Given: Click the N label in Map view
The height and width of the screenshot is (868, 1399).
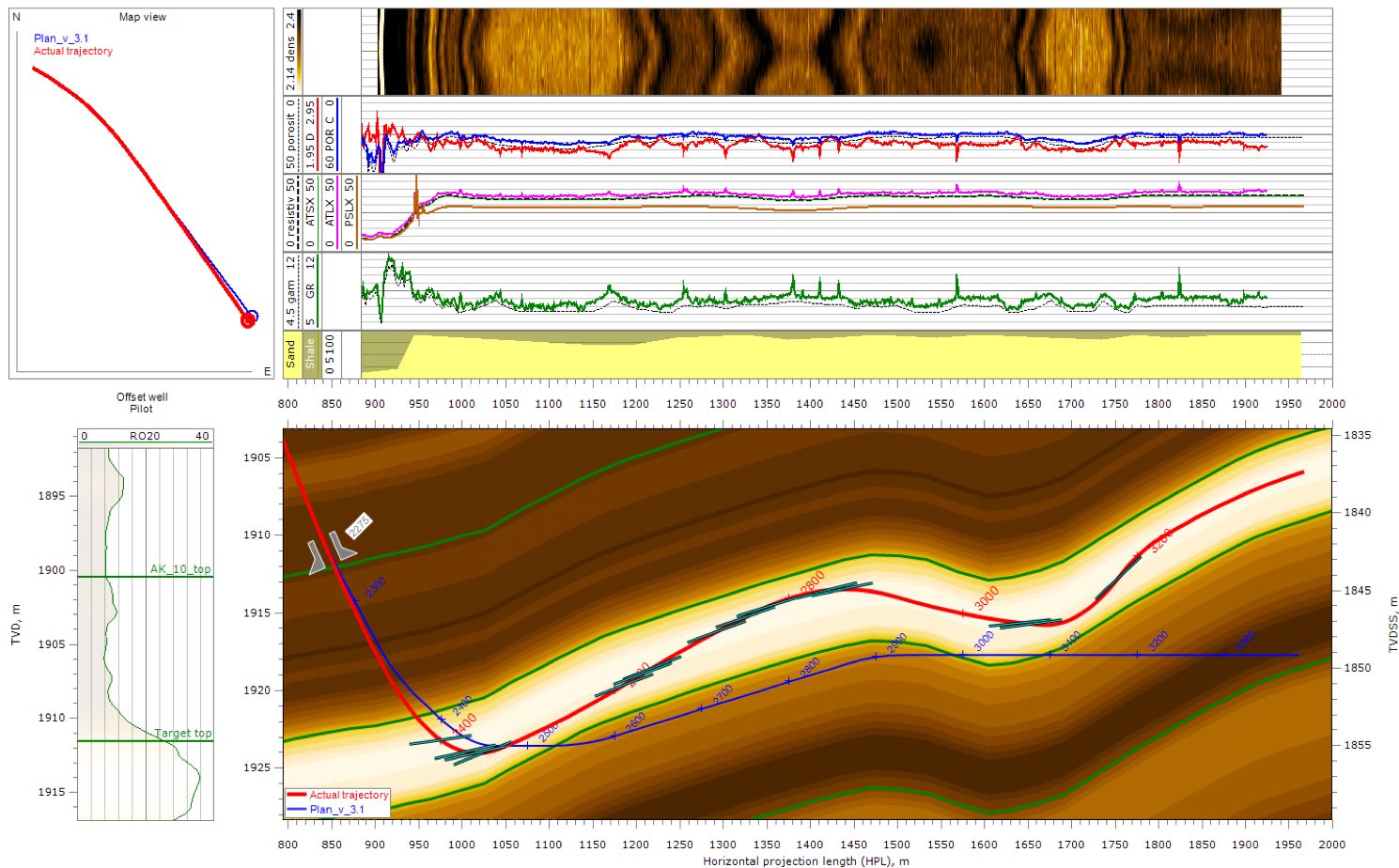Looking at the screenshot, I should click(16, 17).
